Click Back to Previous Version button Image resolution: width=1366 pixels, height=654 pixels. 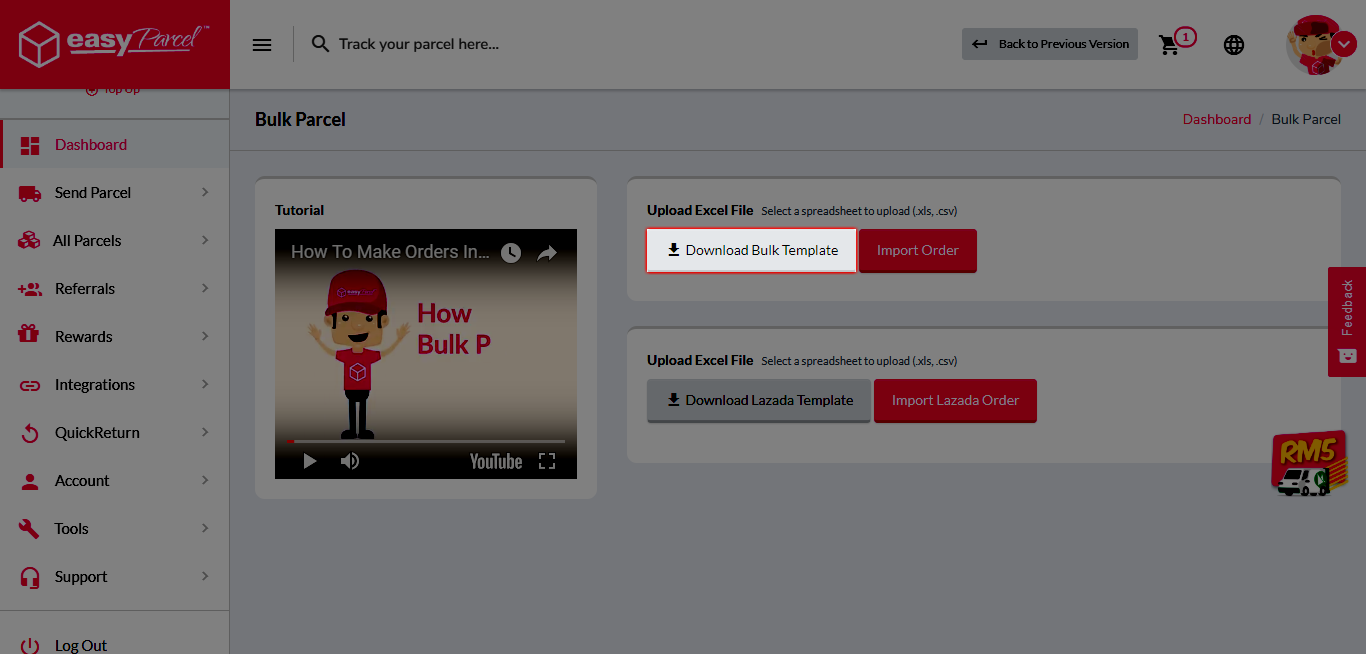[x=1050, y=44]
